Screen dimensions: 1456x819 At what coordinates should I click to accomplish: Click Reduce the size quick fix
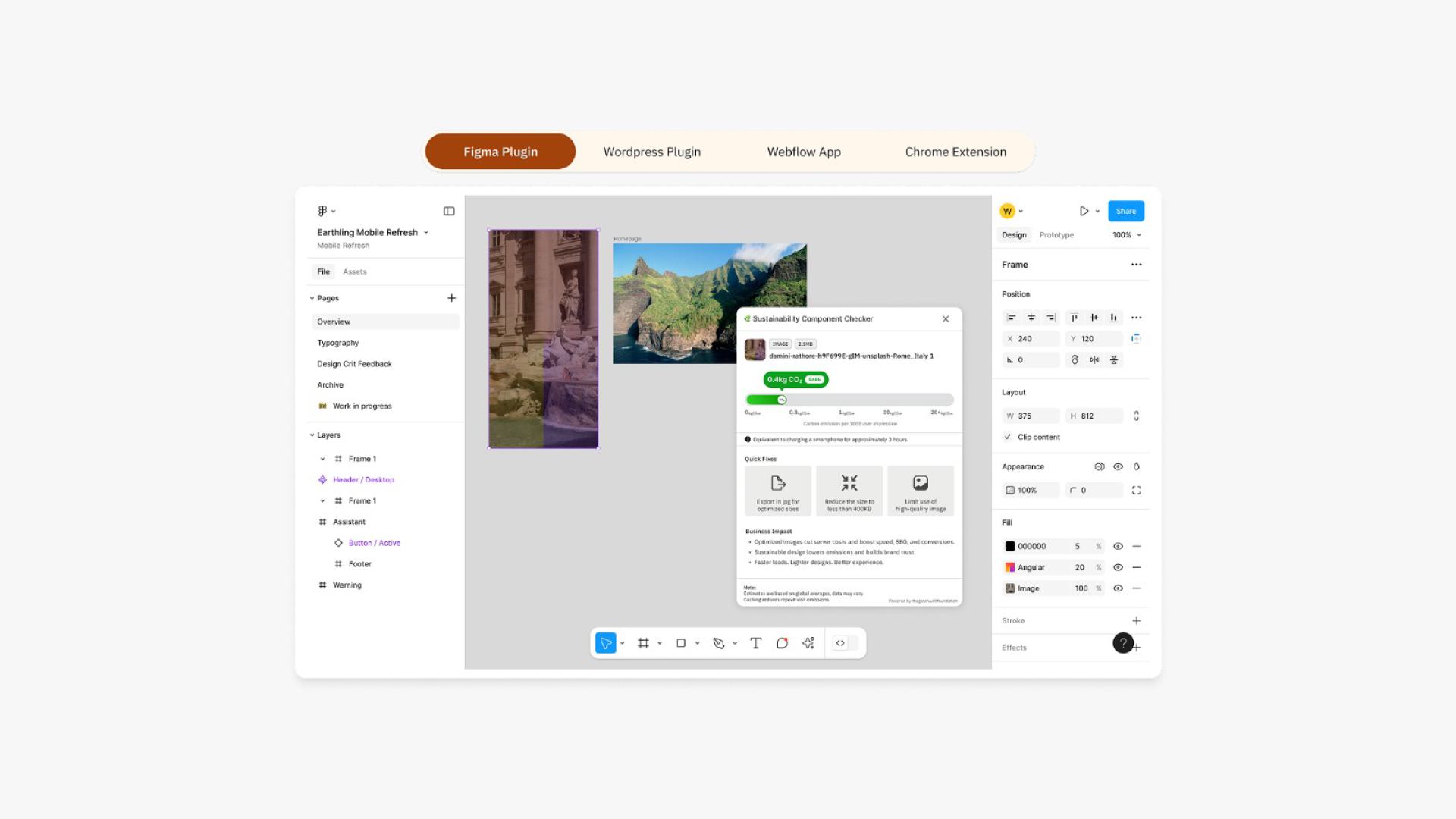[849, 491]
